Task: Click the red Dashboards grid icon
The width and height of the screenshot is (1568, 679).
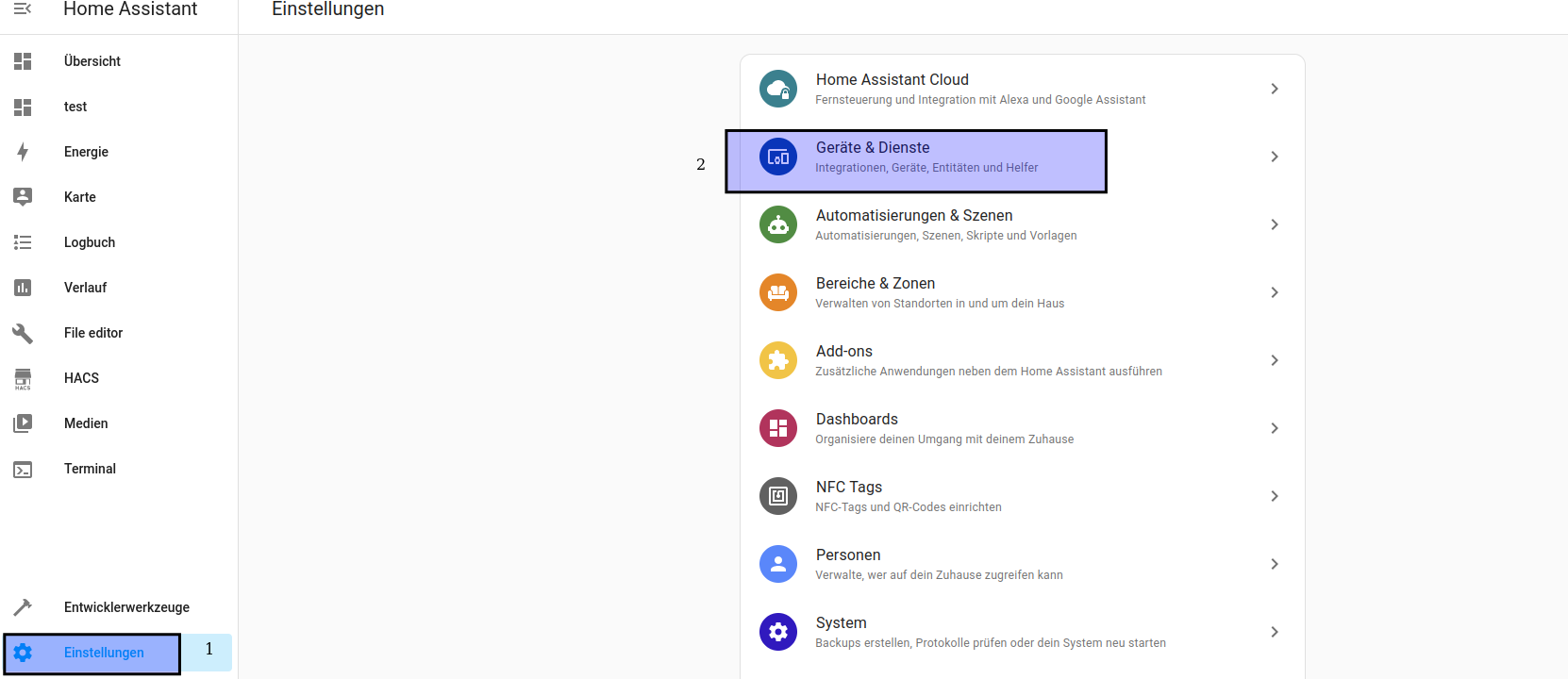Action: 778,428
